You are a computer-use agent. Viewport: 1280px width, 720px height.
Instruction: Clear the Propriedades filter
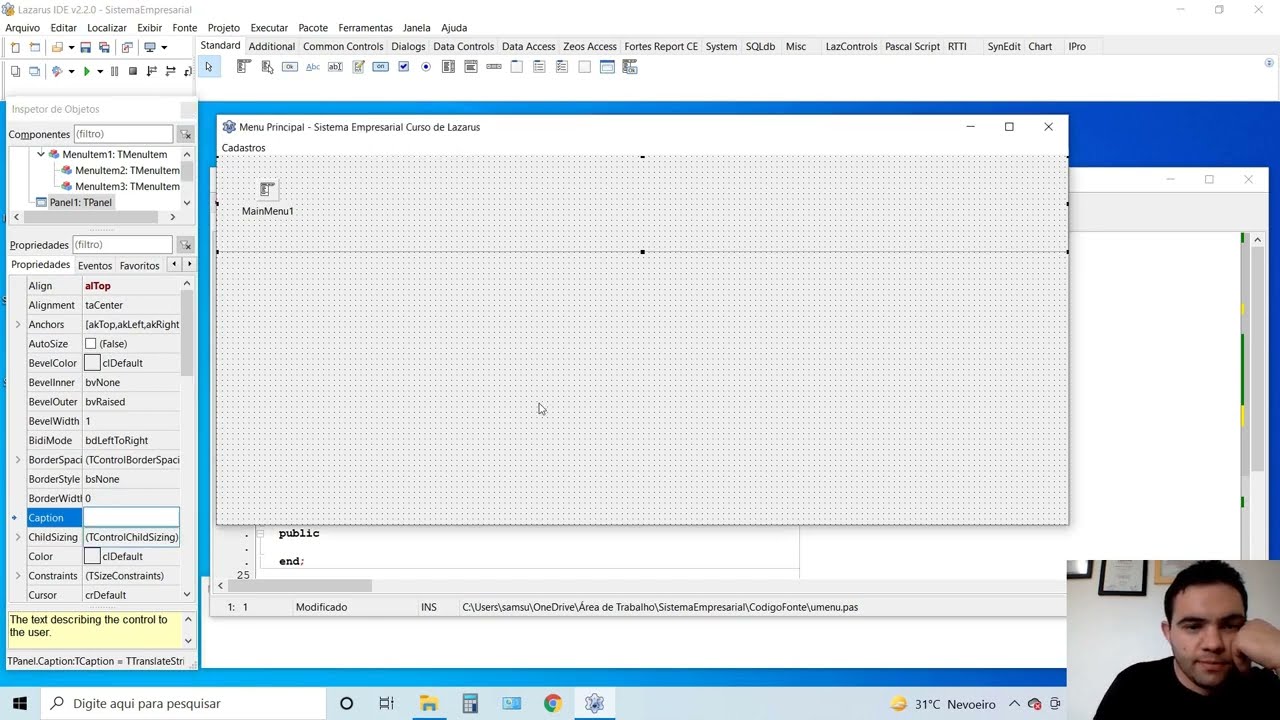[x=185, y=245]
